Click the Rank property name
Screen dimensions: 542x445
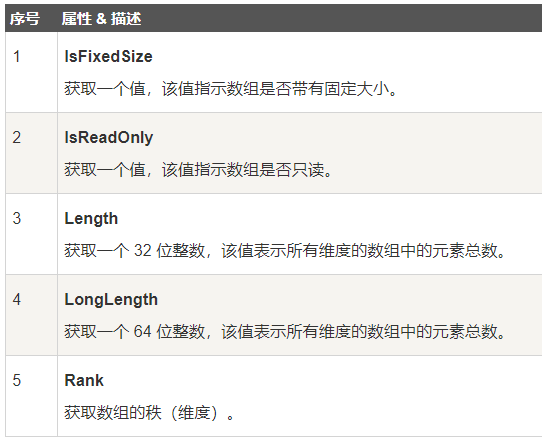pyautogui.click(x=84, y=380)
